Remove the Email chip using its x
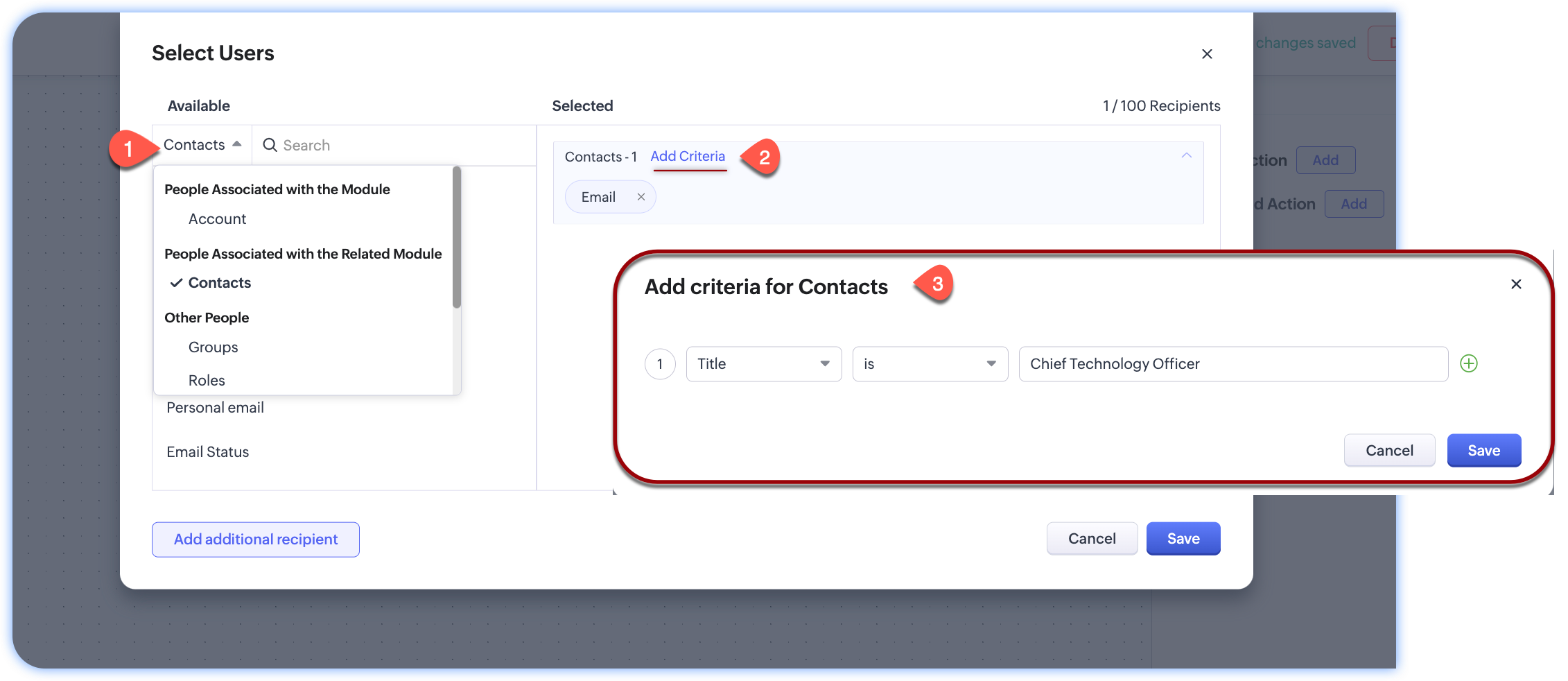1568x681 pixels. pos(641,197)
